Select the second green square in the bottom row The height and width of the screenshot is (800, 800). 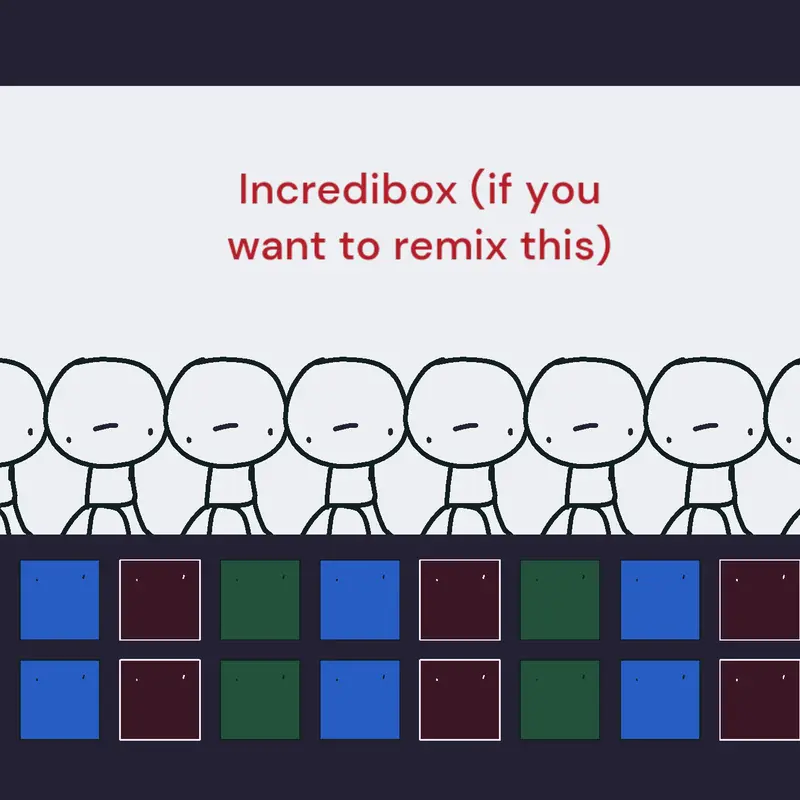click(560, 699)
